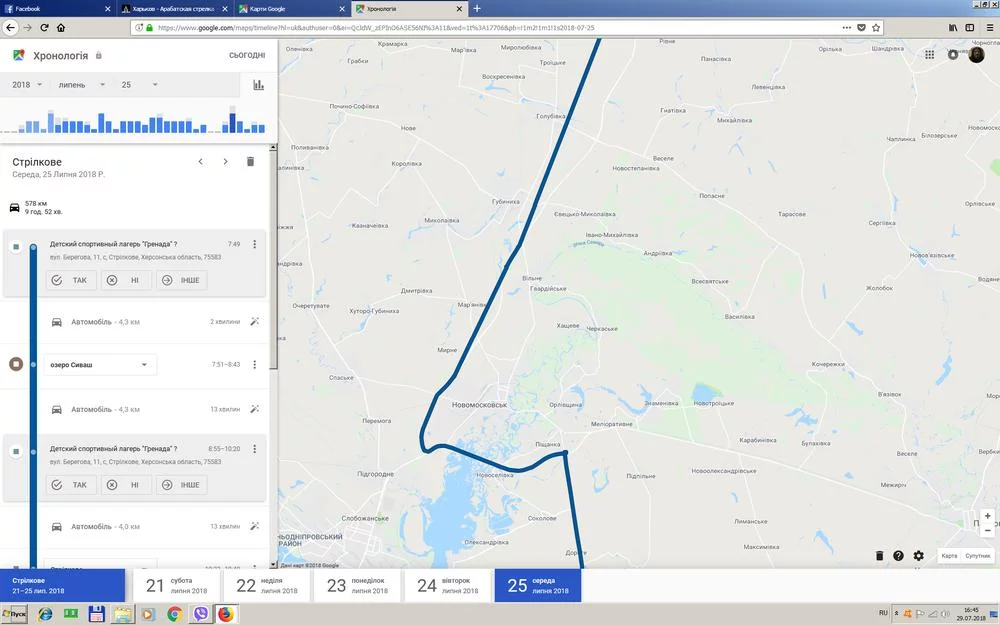Screen dimensions: 1000x625
Task: Close the Хронологія browser tab
Action: click(x=459, y=9)
